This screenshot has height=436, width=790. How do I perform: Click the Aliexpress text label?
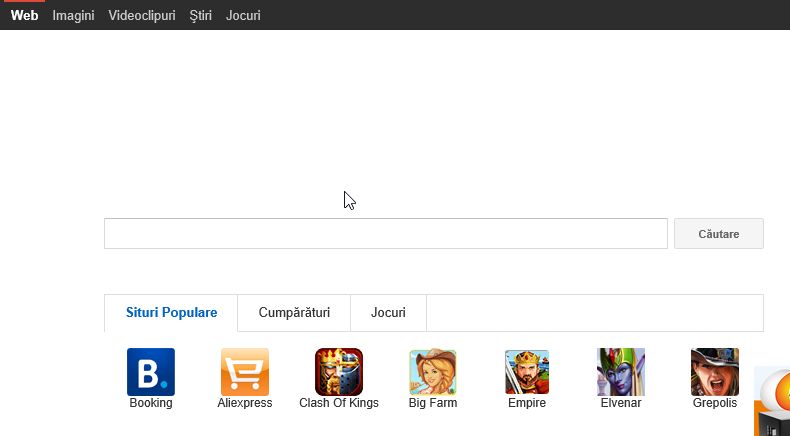click(x=245, y=403)
